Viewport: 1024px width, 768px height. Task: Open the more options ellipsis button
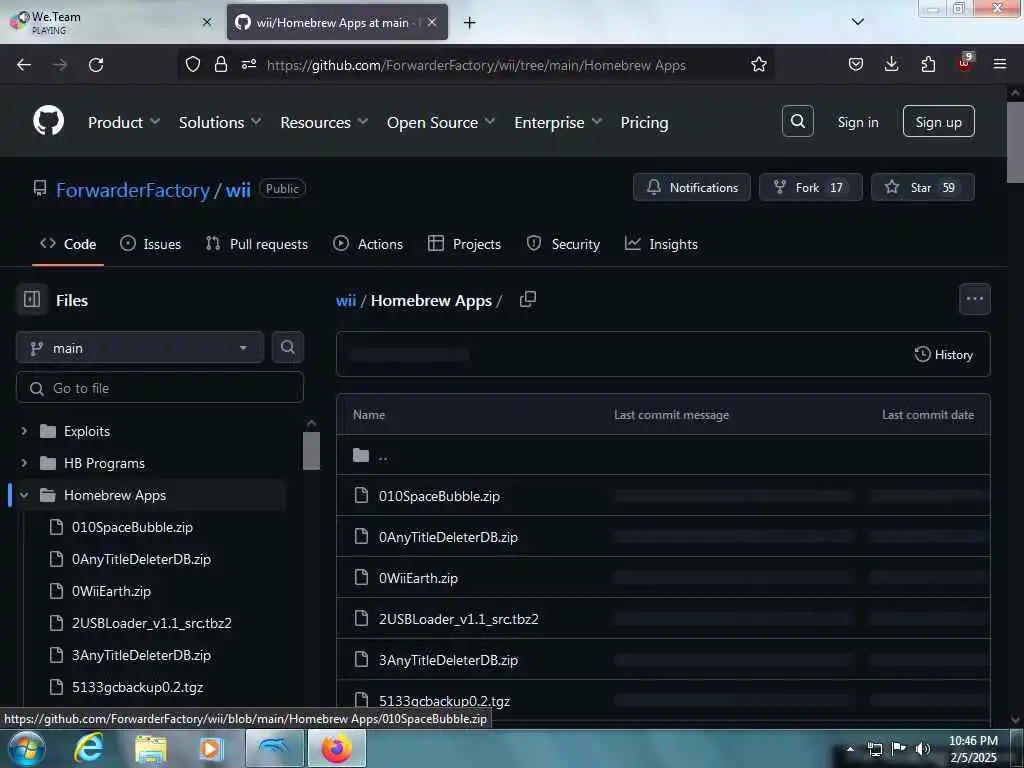(x=974, y=299)
